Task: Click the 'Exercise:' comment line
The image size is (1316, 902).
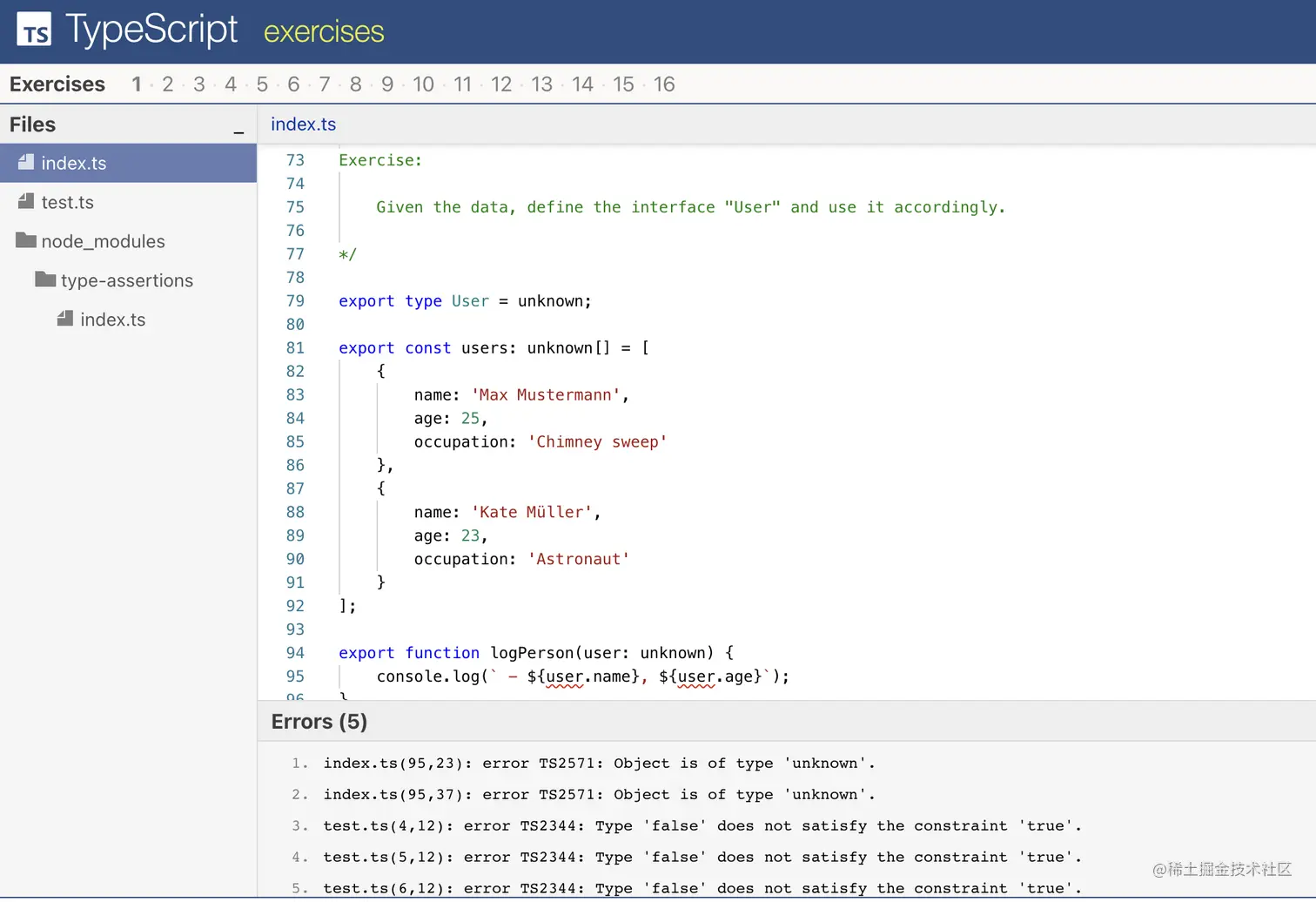Action: [380, 160]
